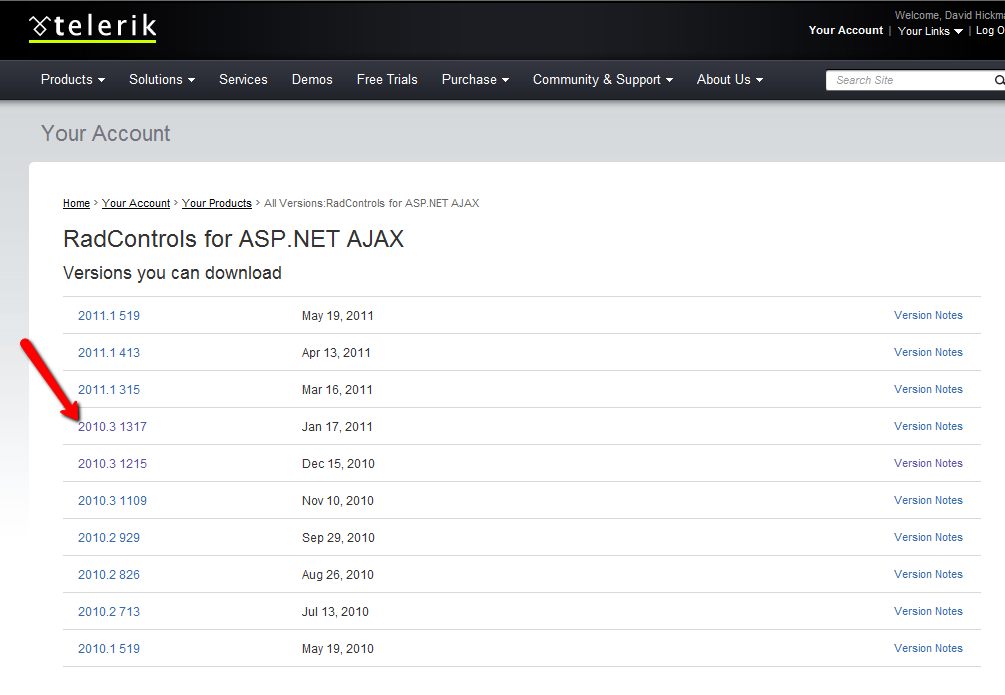Click the date Apr 13, 2011
The width and height of the screenshot is (1005, 695).
pyautogui.click(x=336, y=353)
